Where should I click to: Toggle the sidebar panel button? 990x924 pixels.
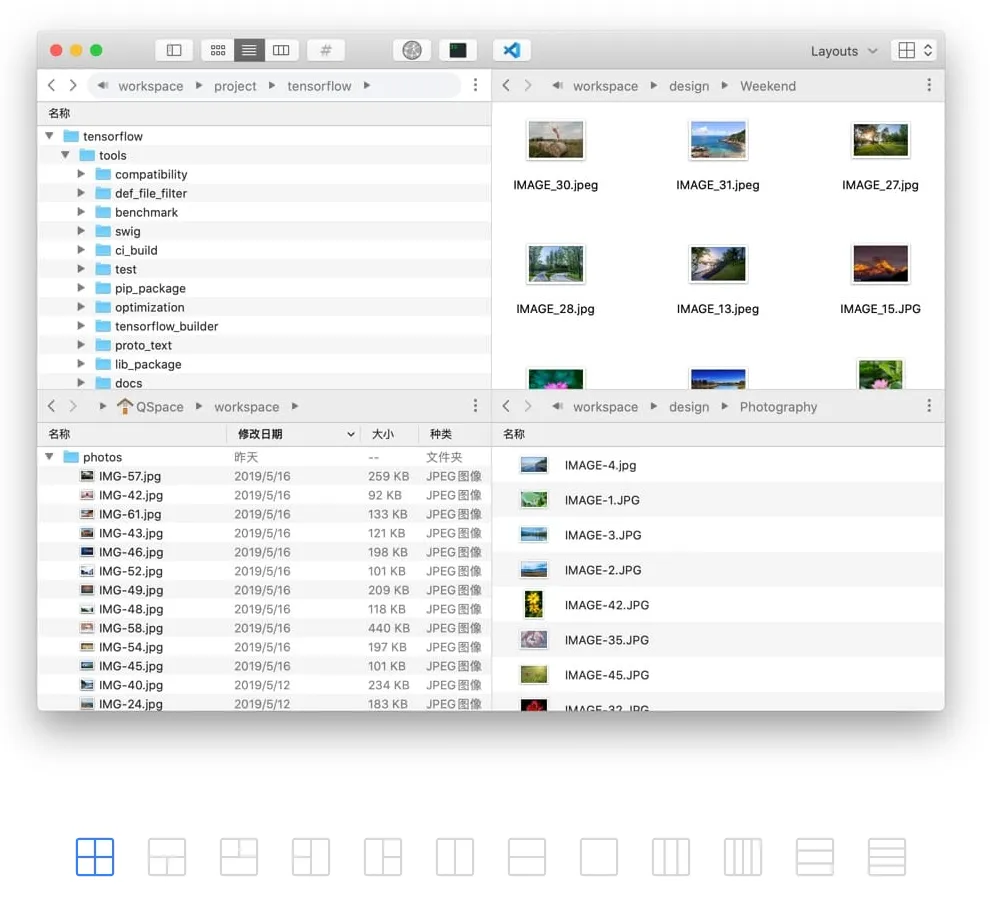pyautogui.click(x=174, y=51)
